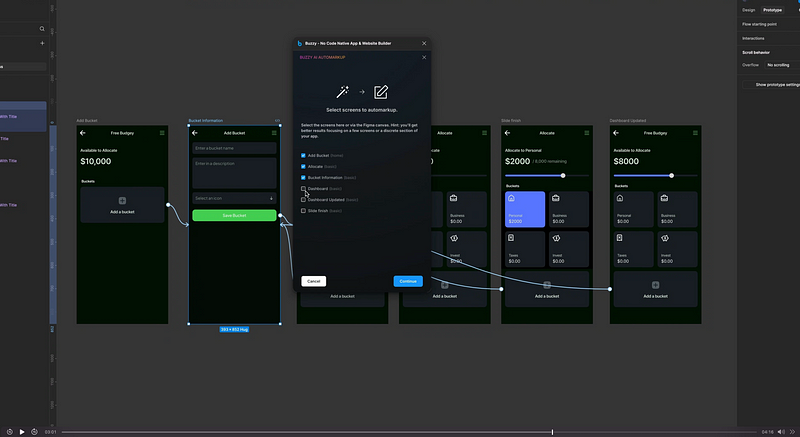800x437 pixels.
Task: Click the Buzzy logo in the plugin title bar
Action: pos(299,43)
